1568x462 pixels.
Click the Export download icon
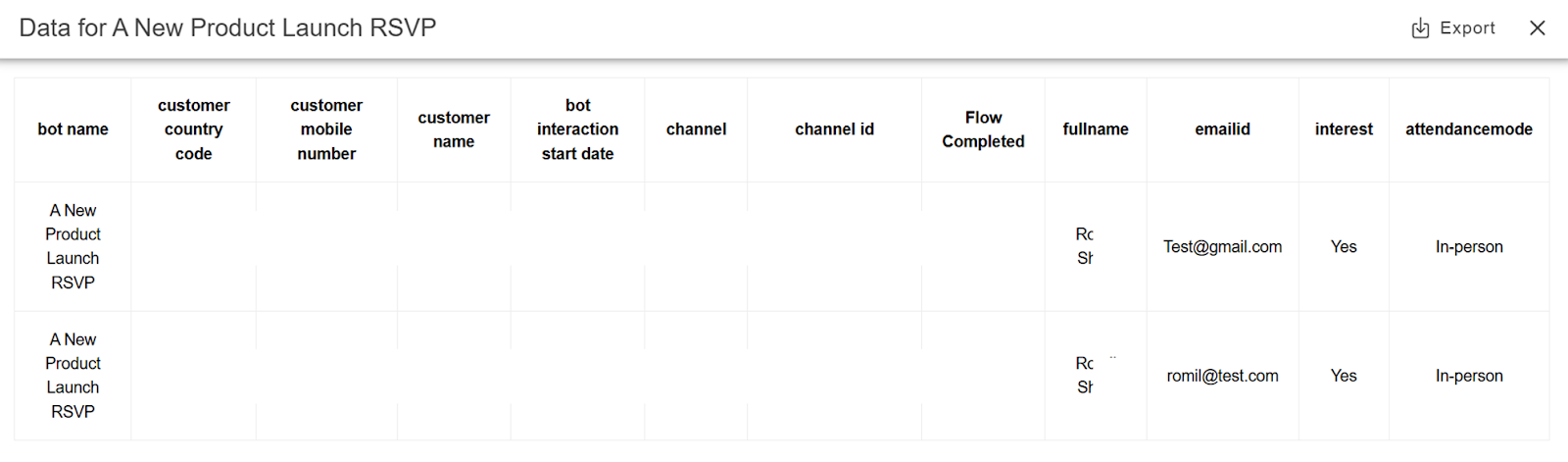1420,28
